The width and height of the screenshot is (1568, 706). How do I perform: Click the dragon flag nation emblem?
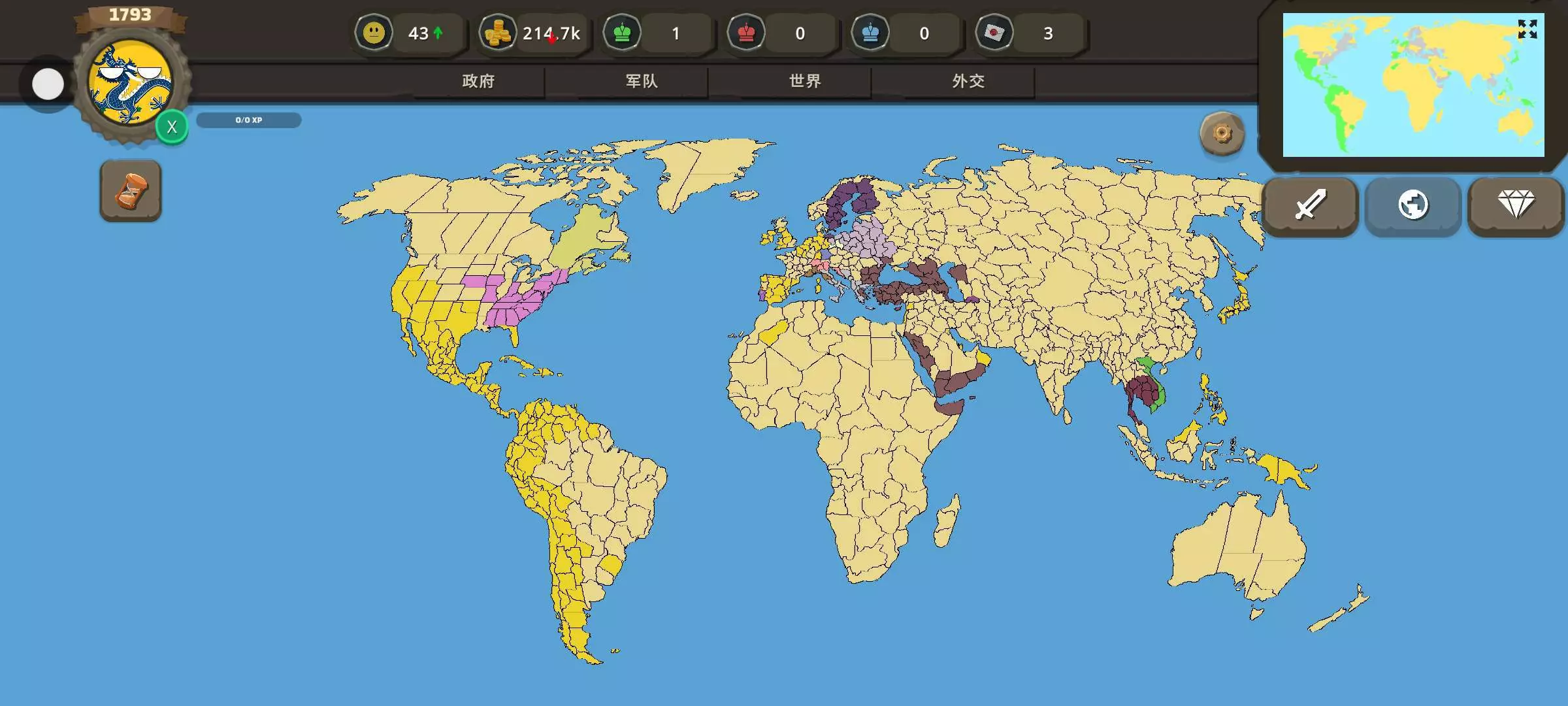pyautogui.click(x=131, y=83)
